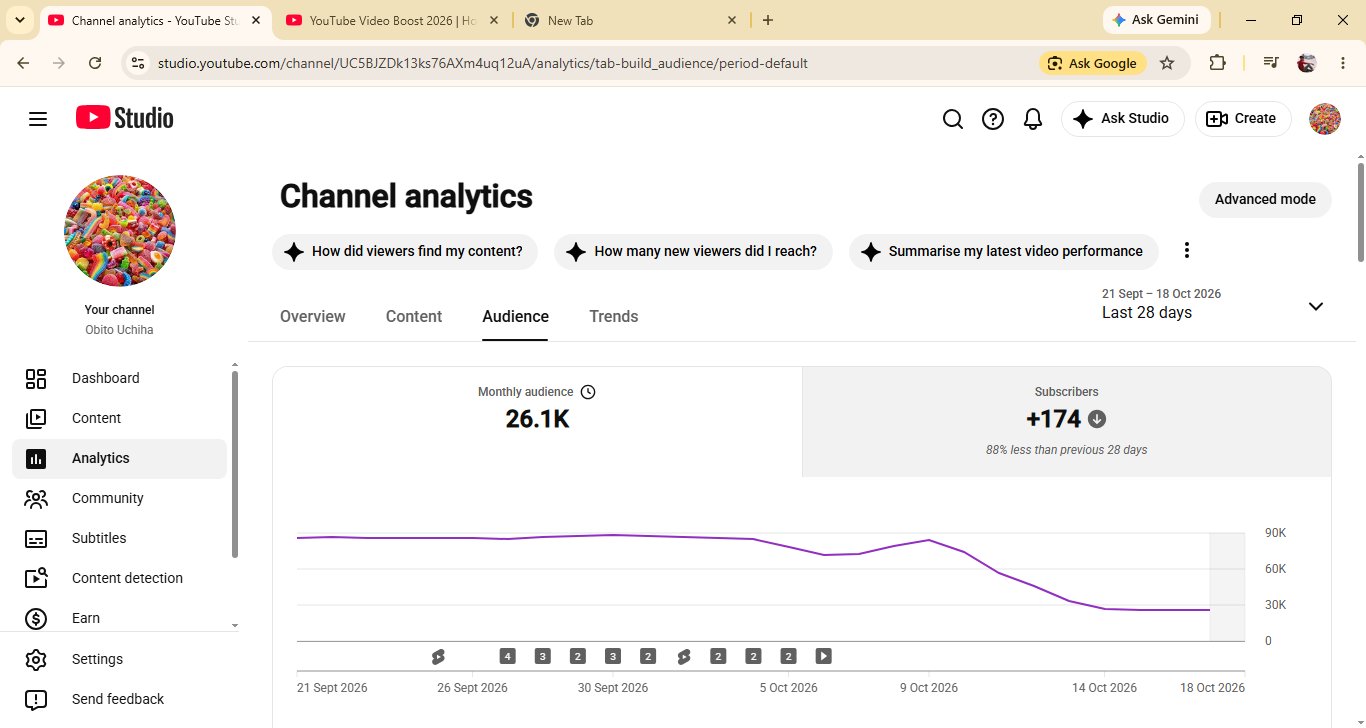This screenshot has width=1366, height=728.
Task: Click the down arrow icon beside +174
Action: pyautogui.click(x=1097, y=419)
